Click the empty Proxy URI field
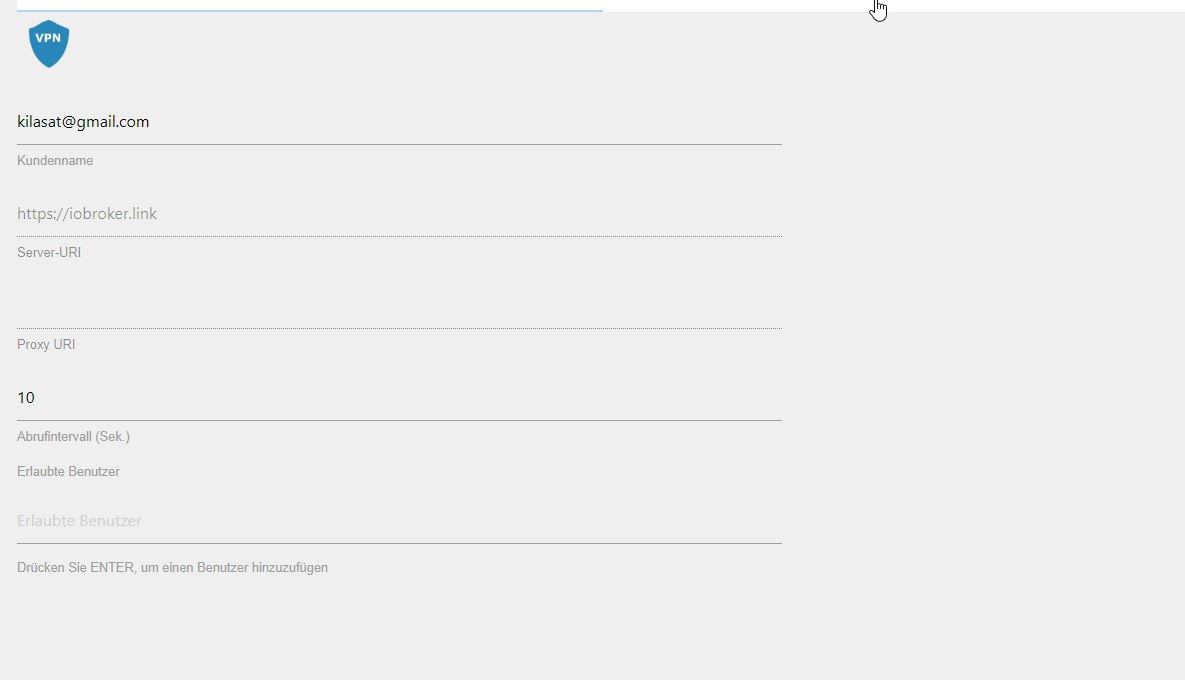This screenshot has height=680, width=1185. (x=399, y=307)
